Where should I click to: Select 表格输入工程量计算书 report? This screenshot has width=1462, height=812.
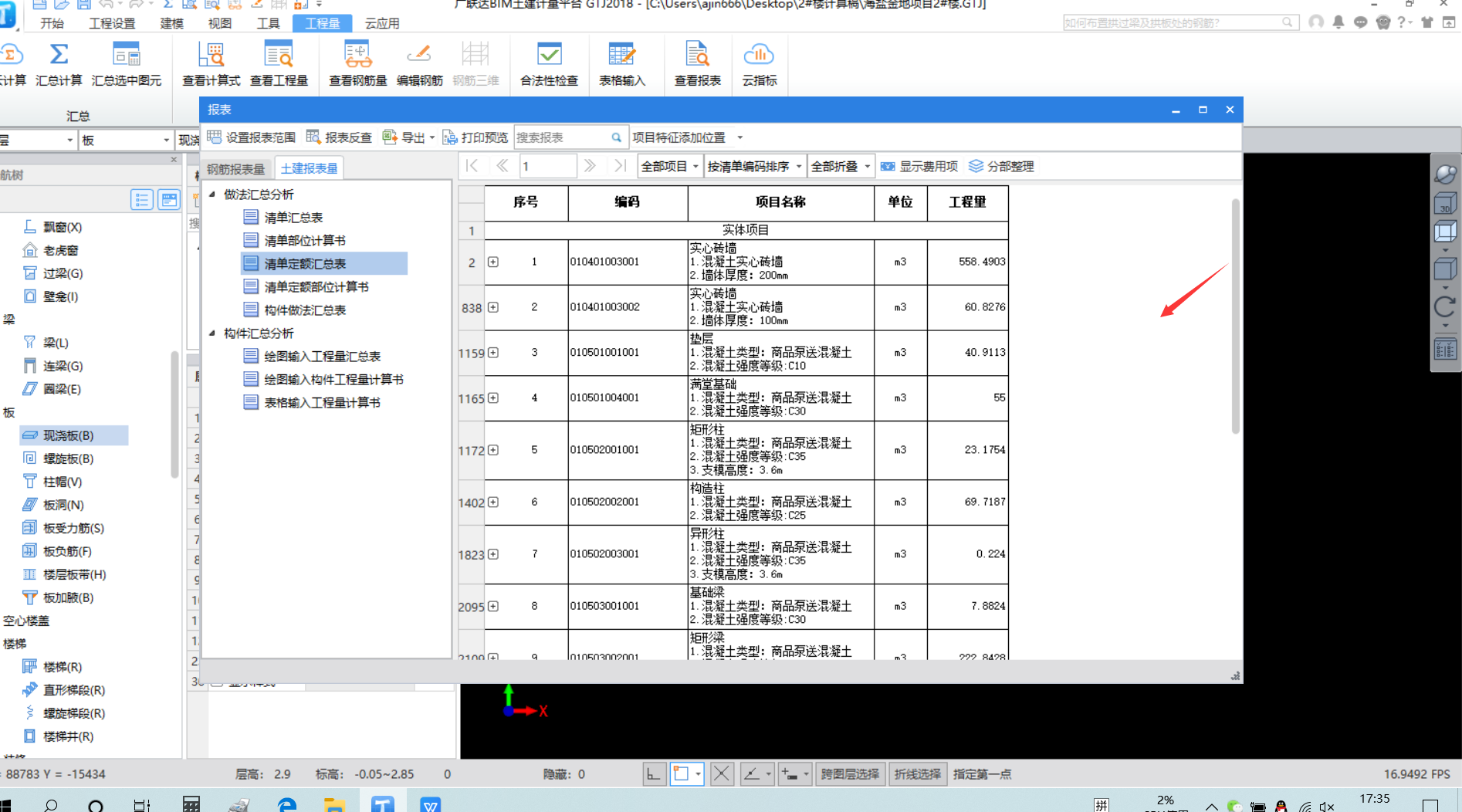[322, 403]
